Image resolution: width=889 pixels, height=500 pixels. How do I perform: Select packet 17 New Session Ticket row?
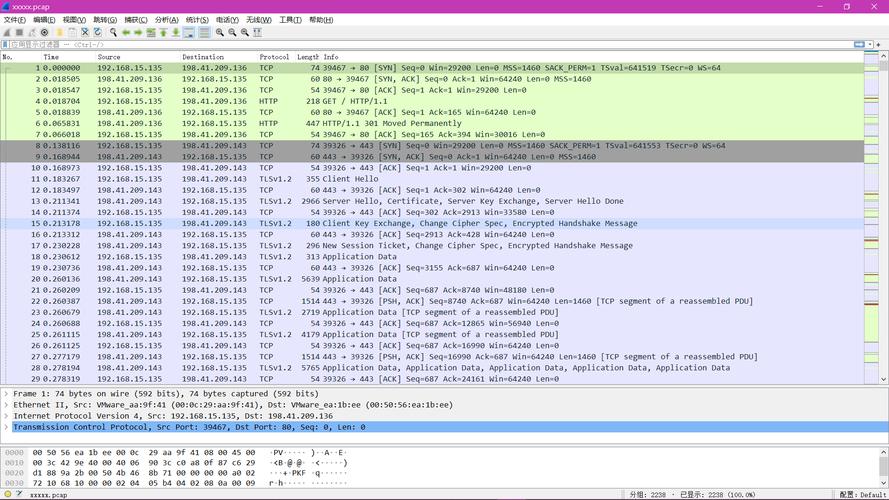click(432, 245)
